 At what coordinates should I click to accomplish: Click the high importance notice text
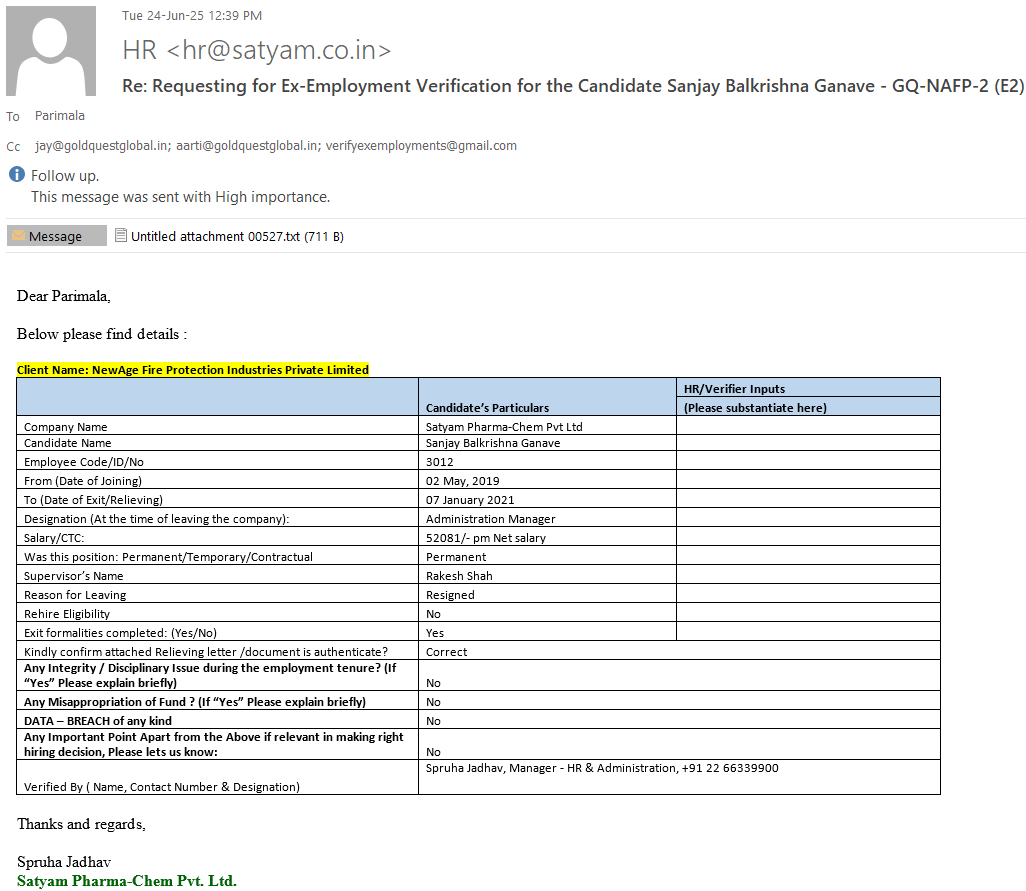[x=180, y=197]
